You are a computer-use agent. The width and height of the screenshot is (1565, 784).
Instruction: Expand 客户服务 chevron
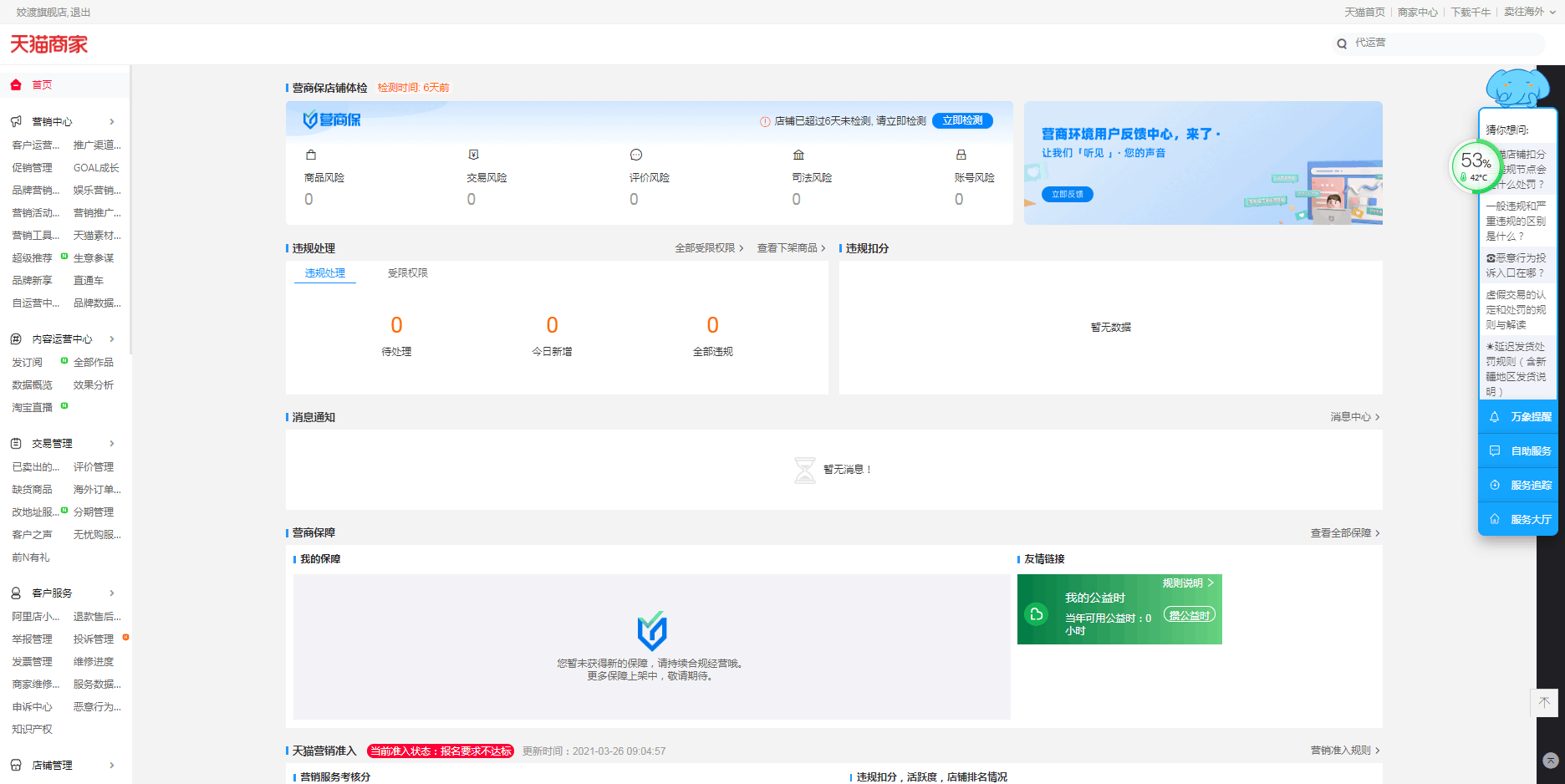pos(112,593)
